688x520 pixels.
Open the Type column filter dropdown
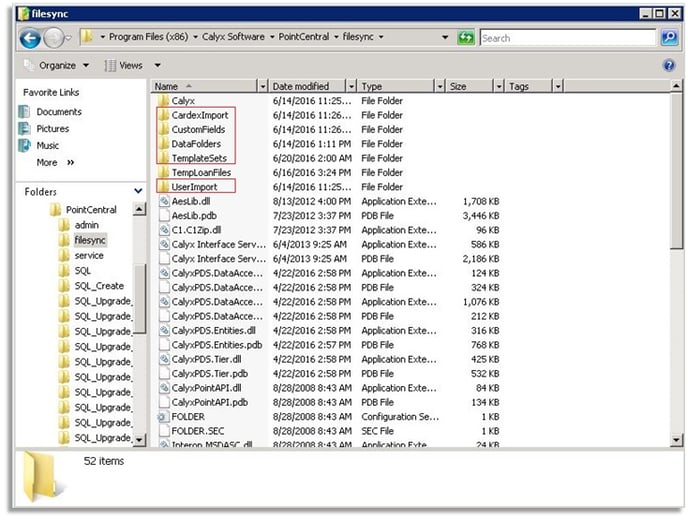coord(440,86)
